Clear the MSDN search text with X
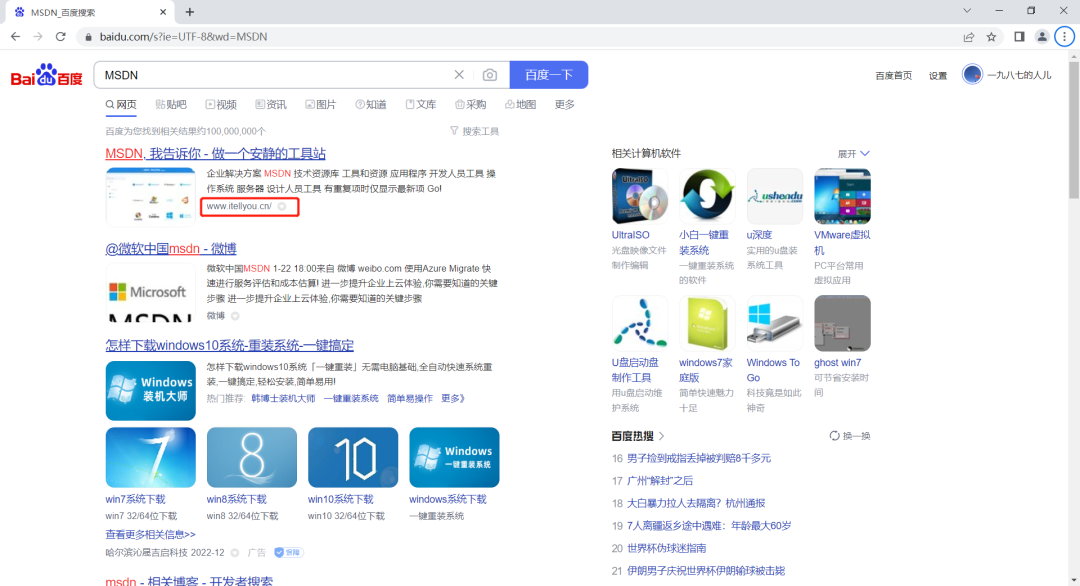The height and width of the screenshot is (586, 1080). pyautogui.click(x=459, y=74)
